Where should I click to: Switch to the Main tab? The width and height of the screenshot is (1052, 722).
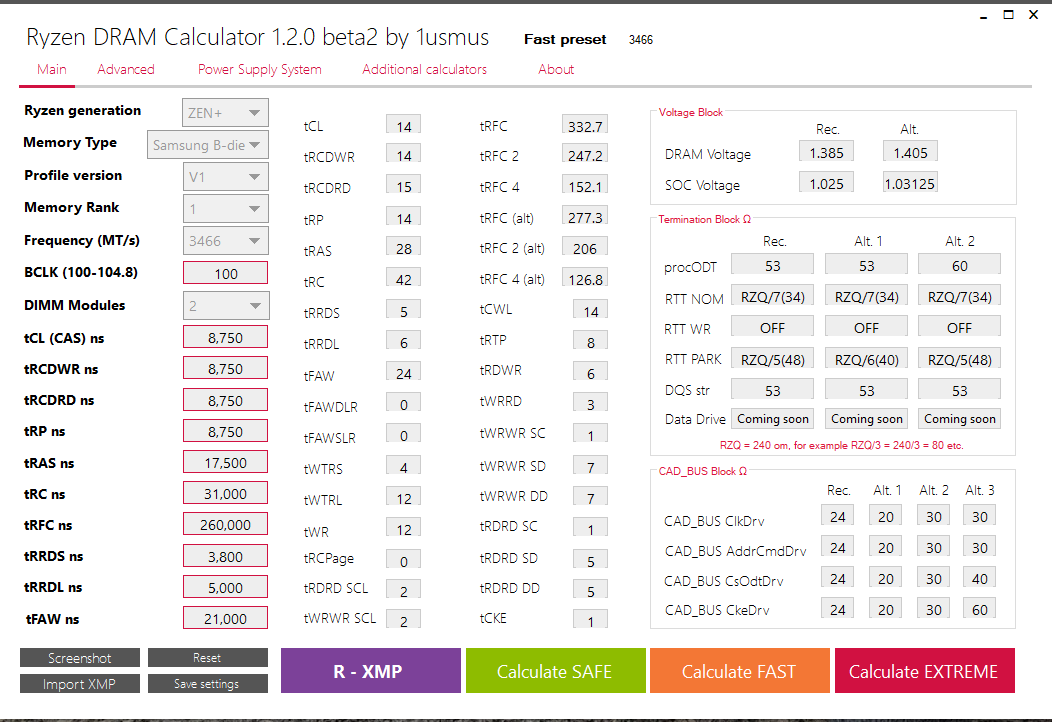52,69
